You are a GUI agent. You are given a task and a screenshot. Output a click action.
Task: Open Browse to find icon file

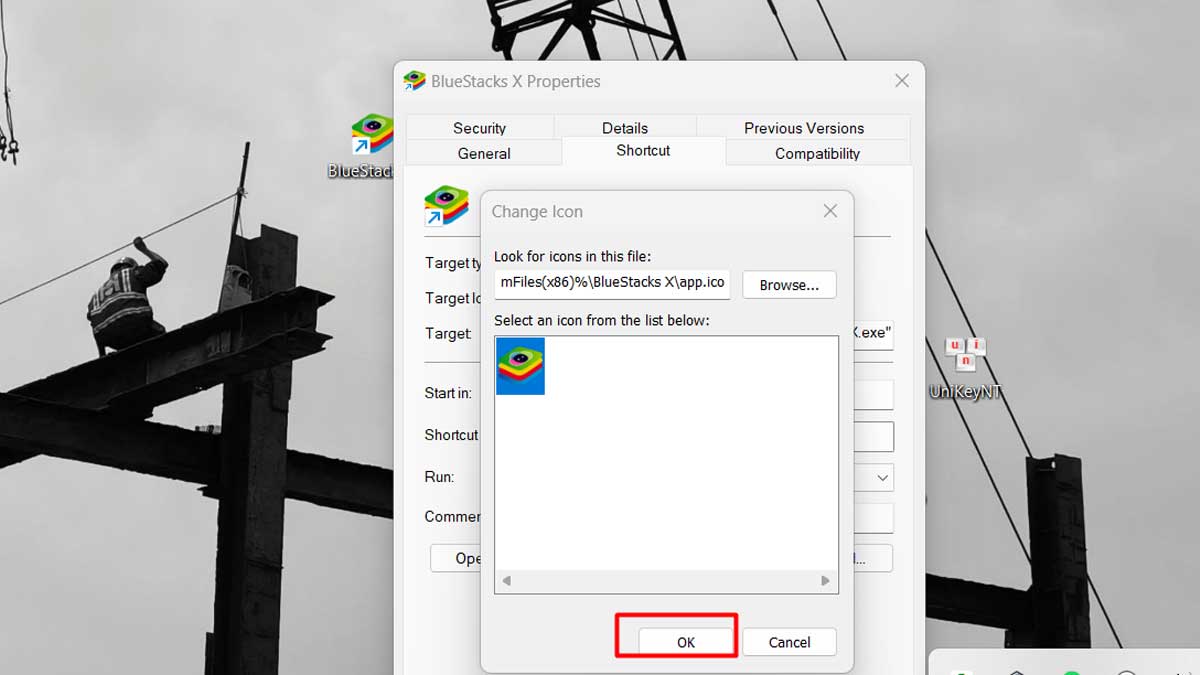(789, 285)
